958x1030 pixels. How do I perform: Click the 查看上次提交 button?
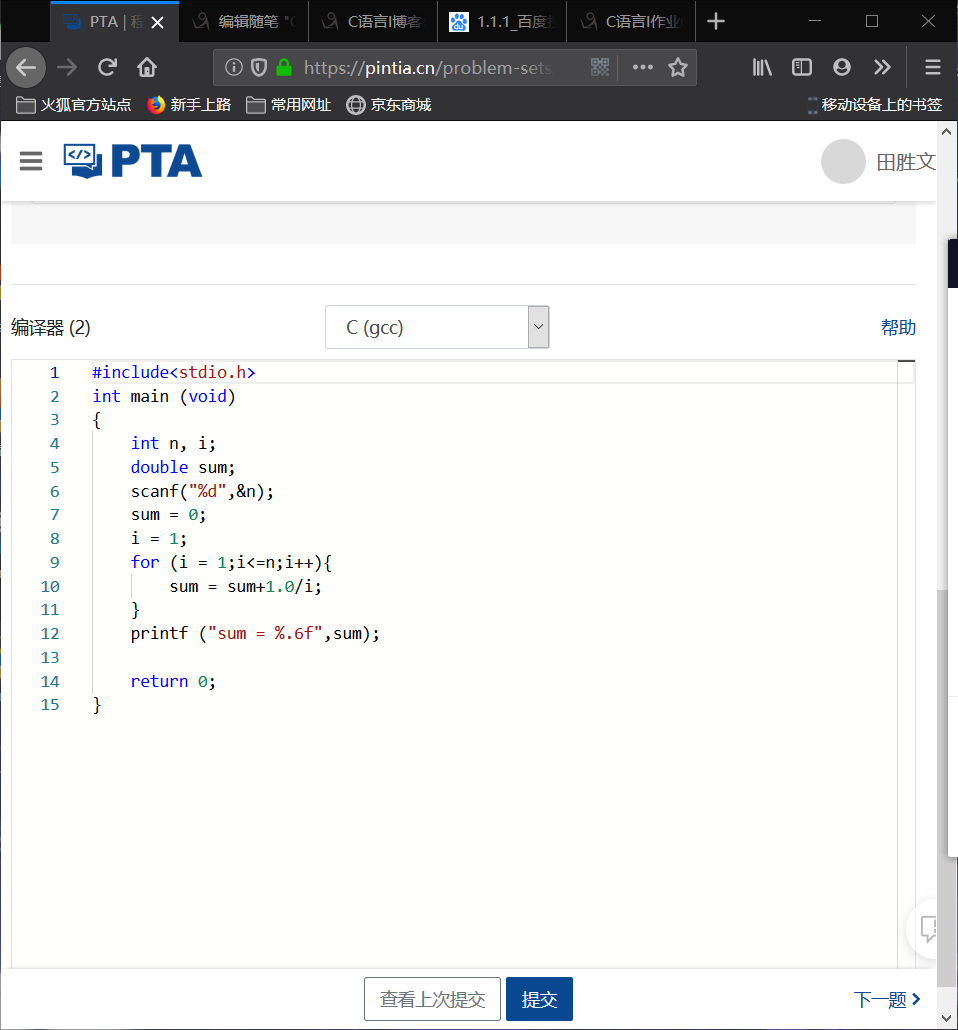[x=432, y=999]
